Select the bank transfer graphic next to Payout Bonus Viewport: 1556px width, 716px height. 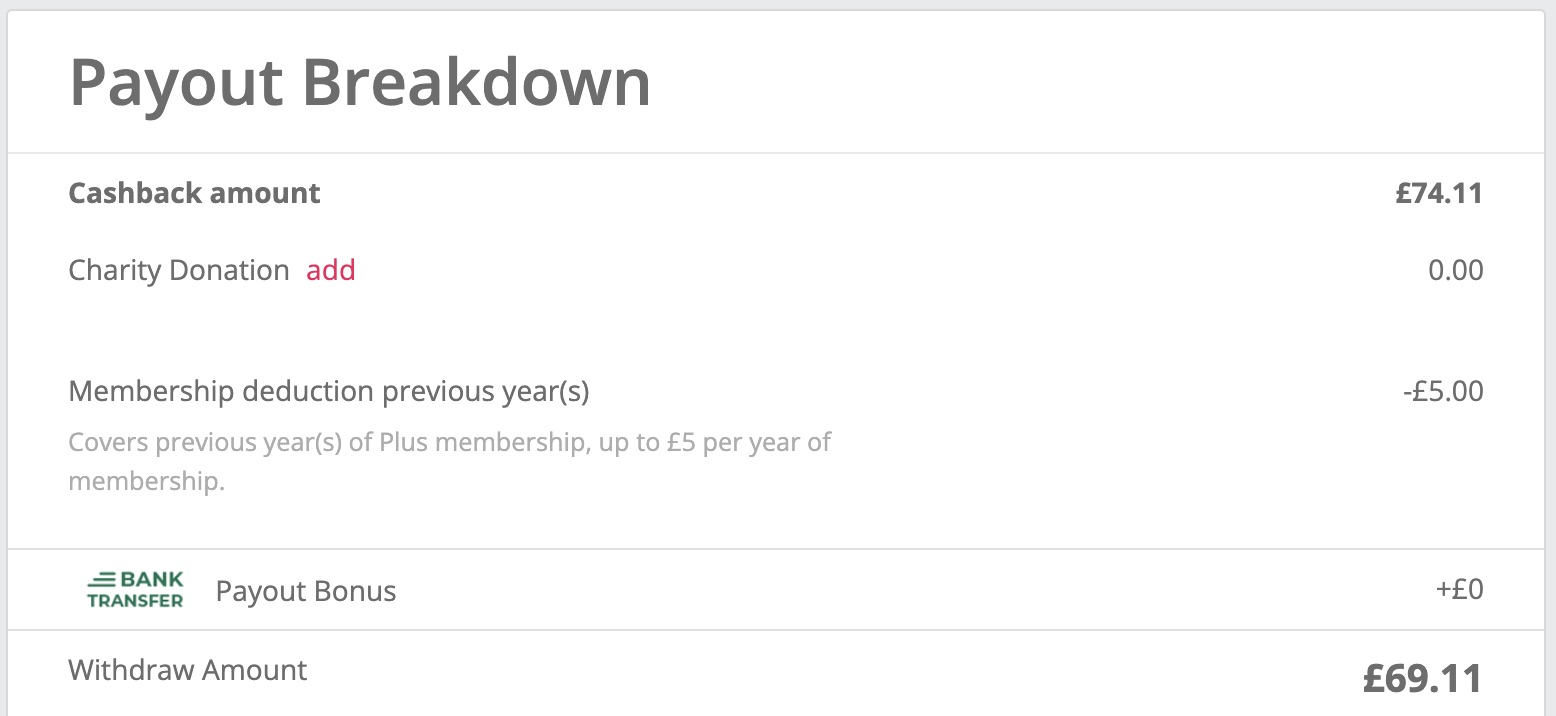tap(134, 589)
